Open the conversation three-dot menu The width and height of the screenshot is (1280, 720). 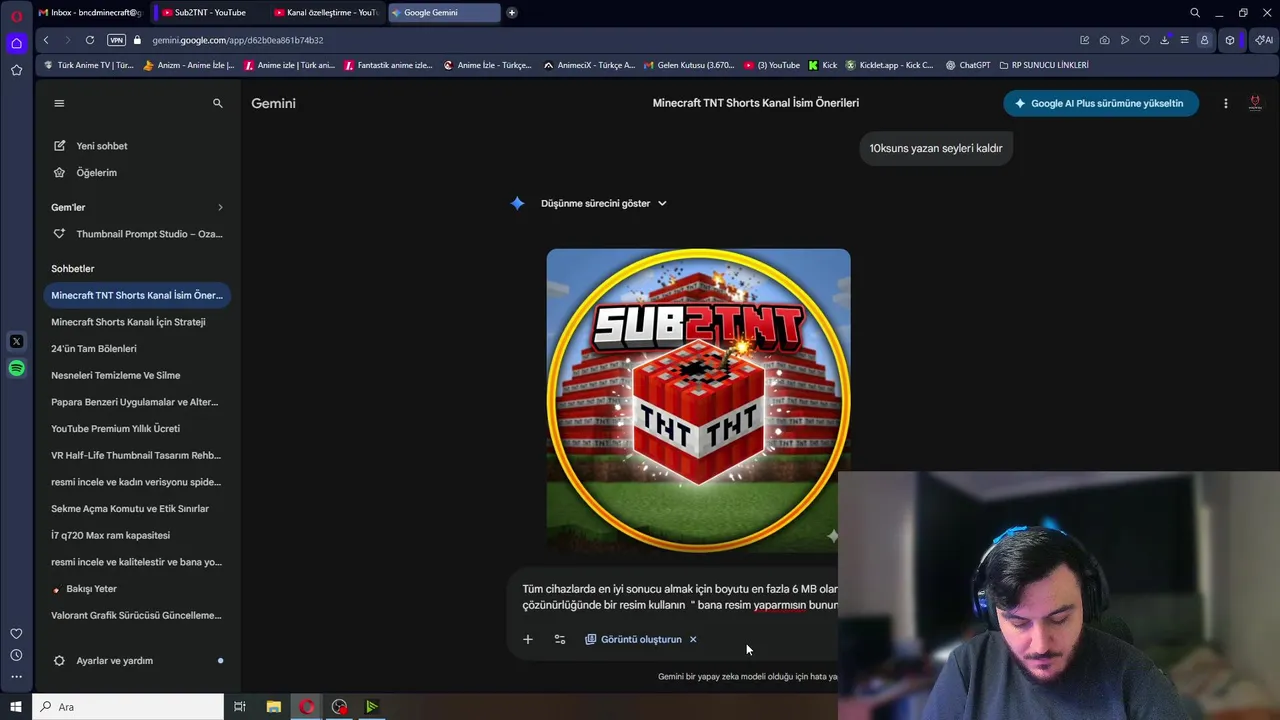[x=1226, y=103]
